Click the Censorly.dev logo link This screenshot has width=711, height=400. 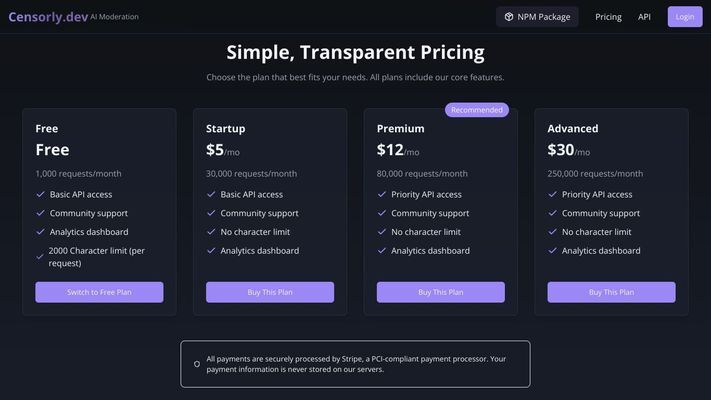click(x=48, y=17)
